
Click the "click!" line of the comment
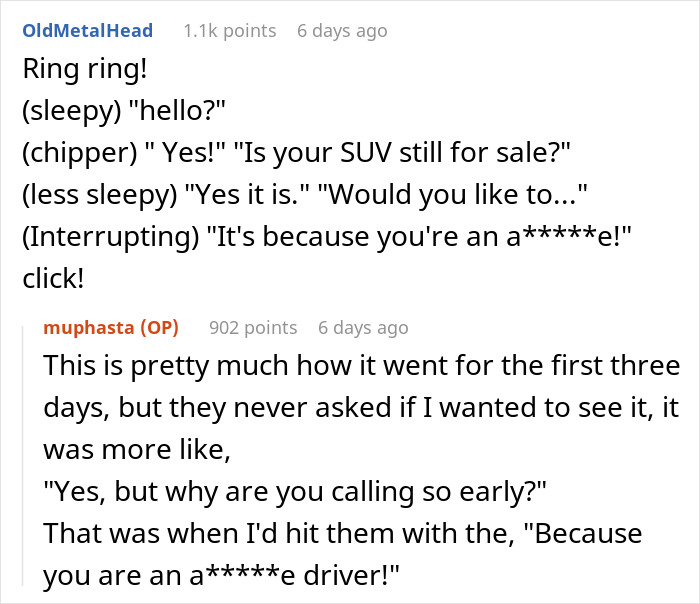click(x=53, y=279)
